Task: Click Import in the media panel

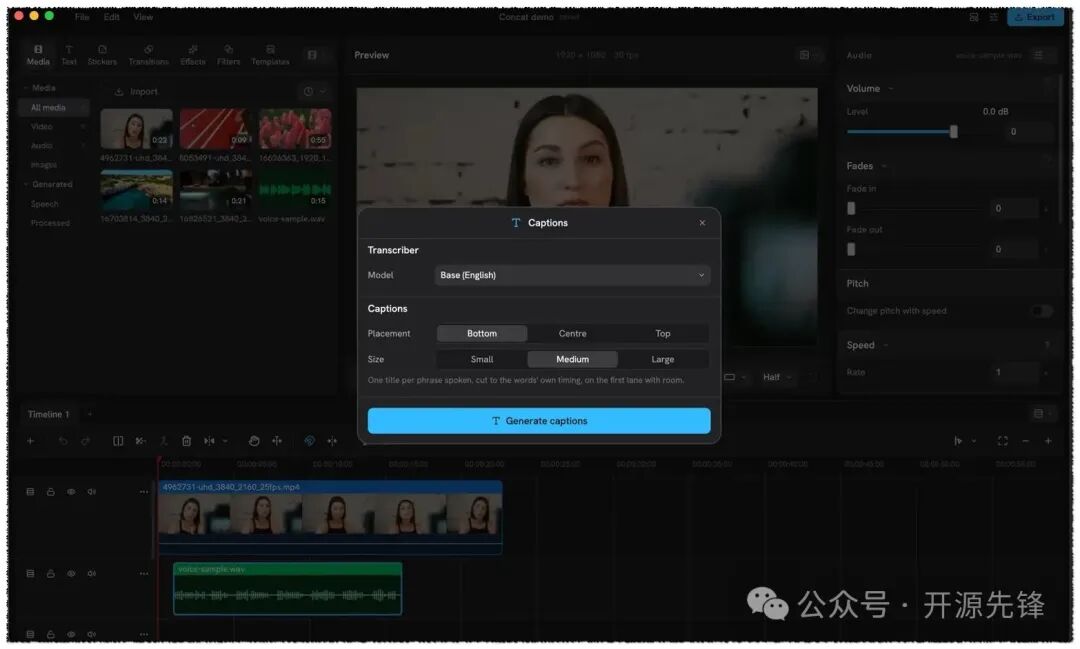Action: tap(136, 92)
